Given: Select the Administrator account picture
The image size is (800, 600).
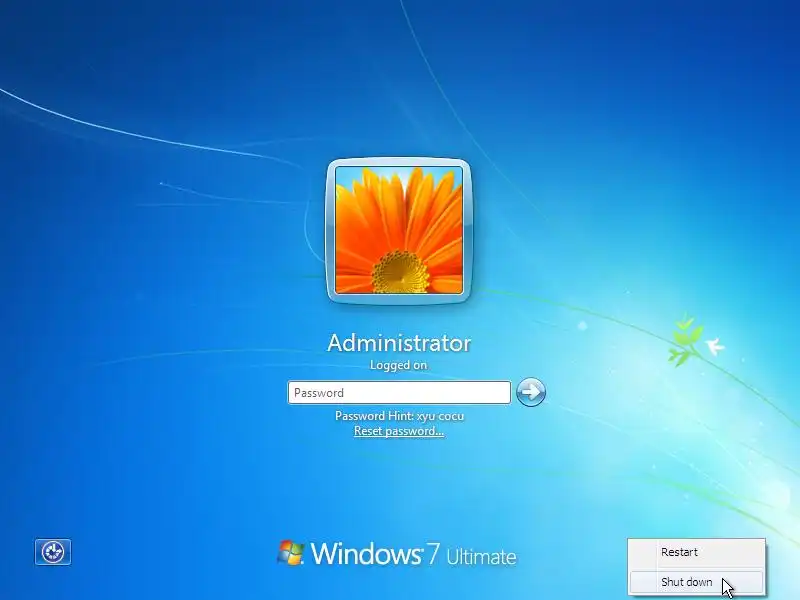Looking at the screenshot, I should (399, 230).
